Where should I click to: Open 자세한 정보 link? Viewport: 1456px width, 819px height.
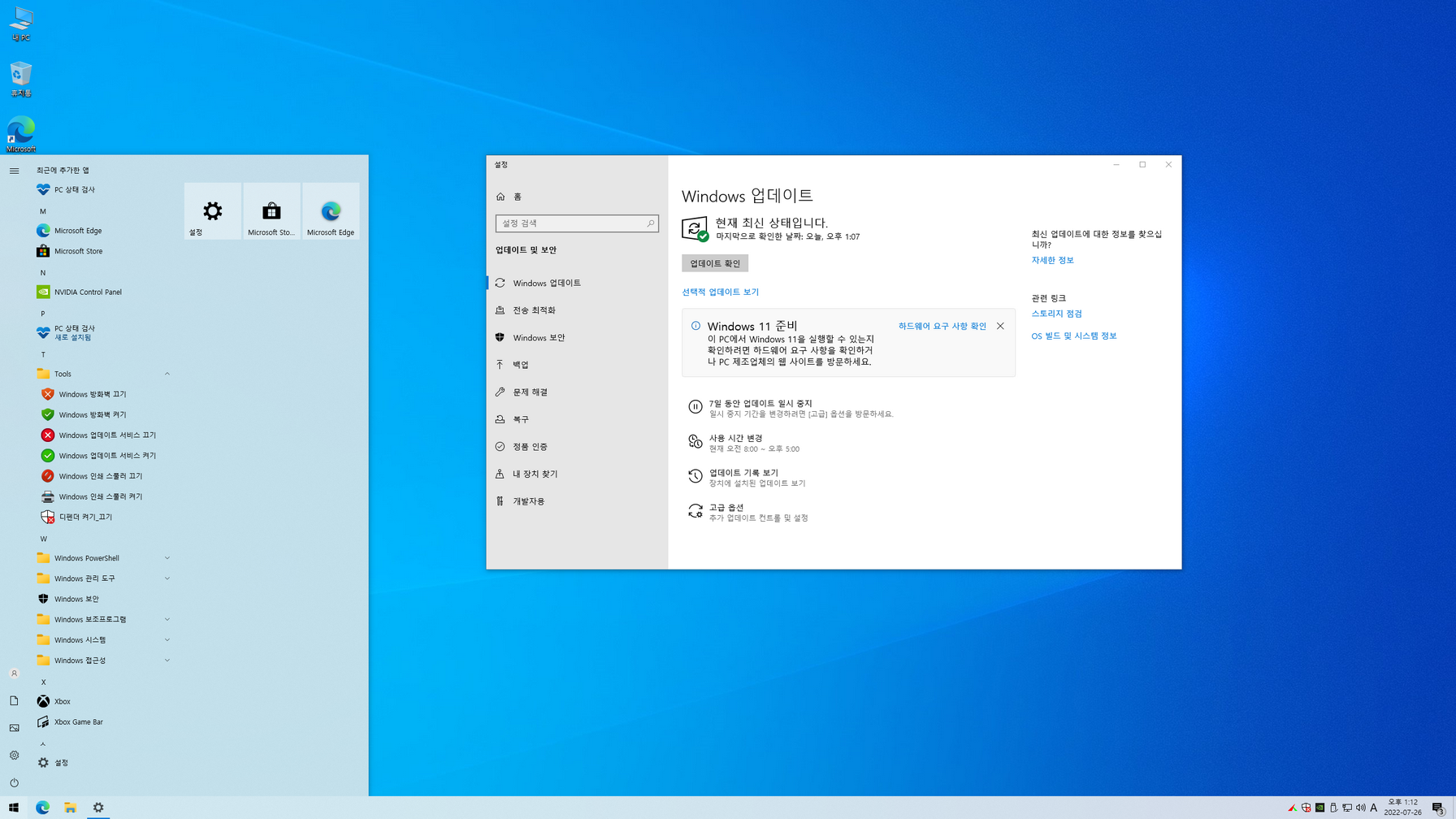click(x=1052, y=260)
